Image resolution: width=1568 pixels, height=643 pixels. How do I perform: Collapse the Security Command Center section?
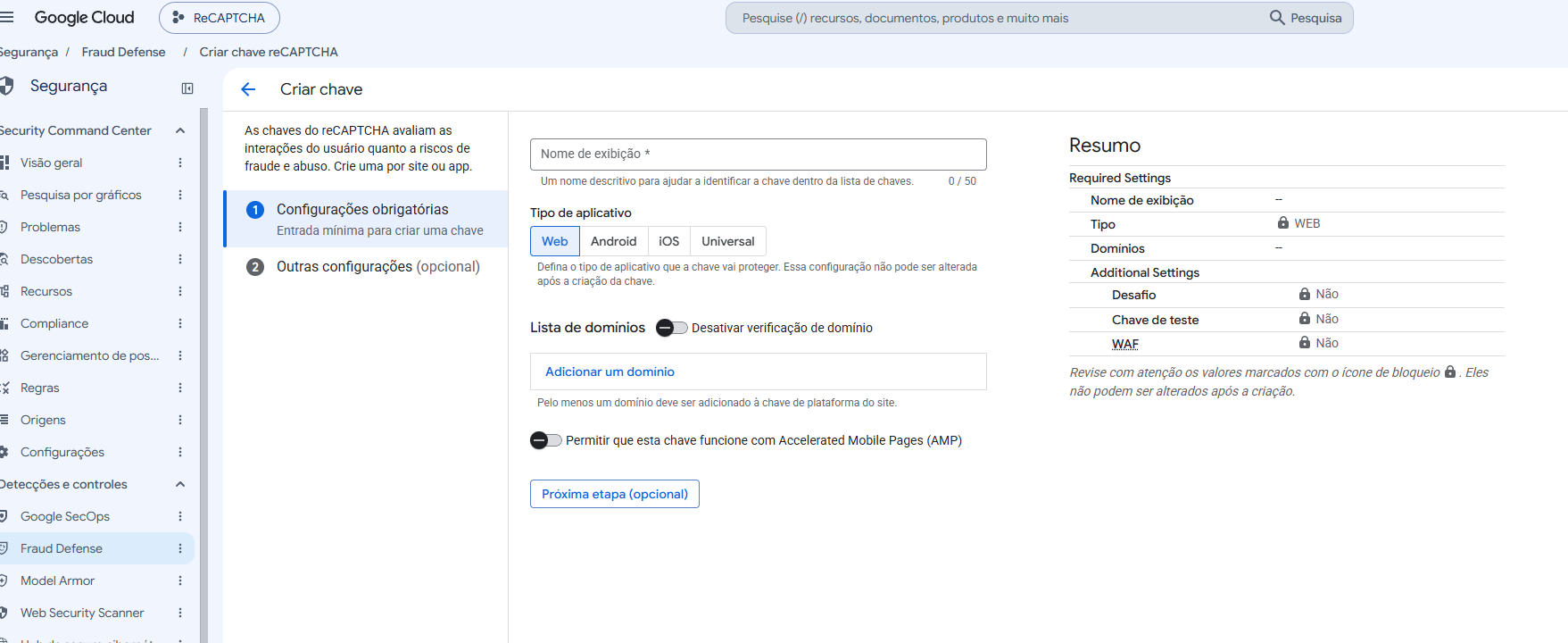[x=180, y=130]
